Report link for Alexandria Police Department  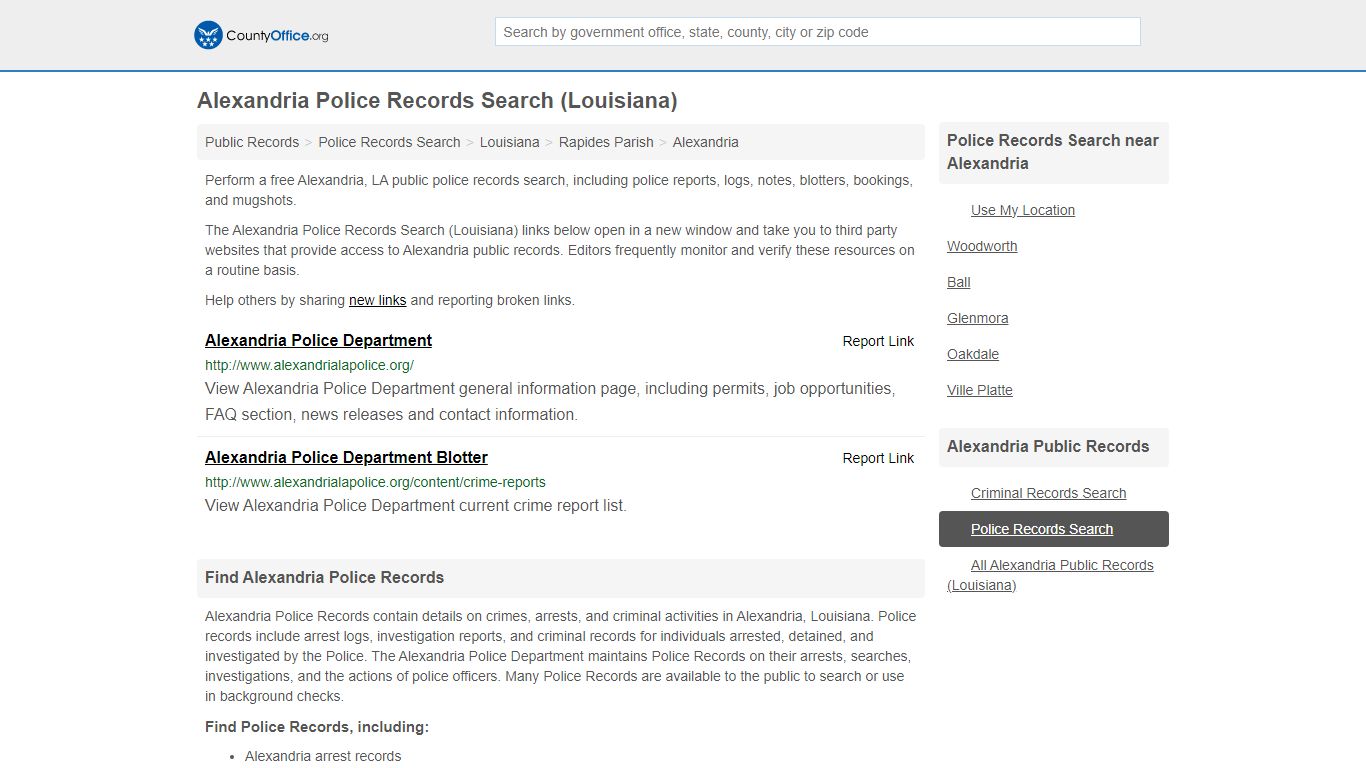click(878, 341)
